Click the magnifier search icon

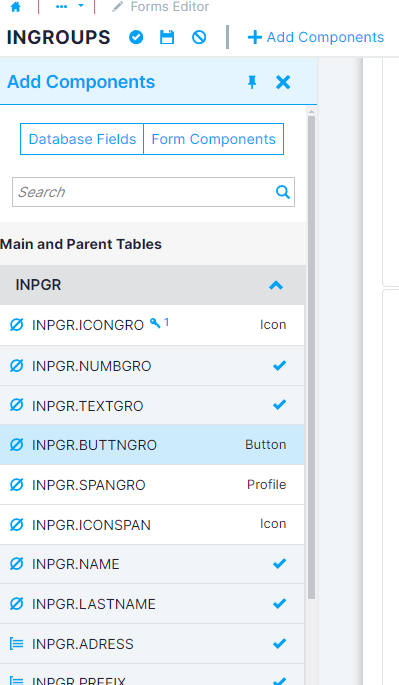point(283,192)
